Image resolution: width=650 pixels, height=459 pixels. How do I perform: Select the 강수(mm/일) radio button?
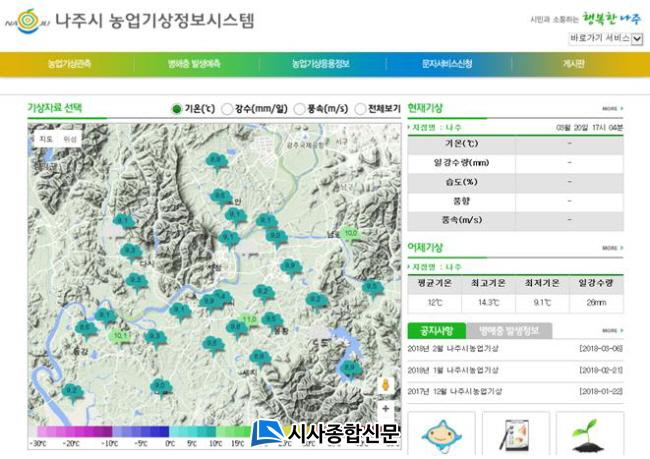[228, 108]
